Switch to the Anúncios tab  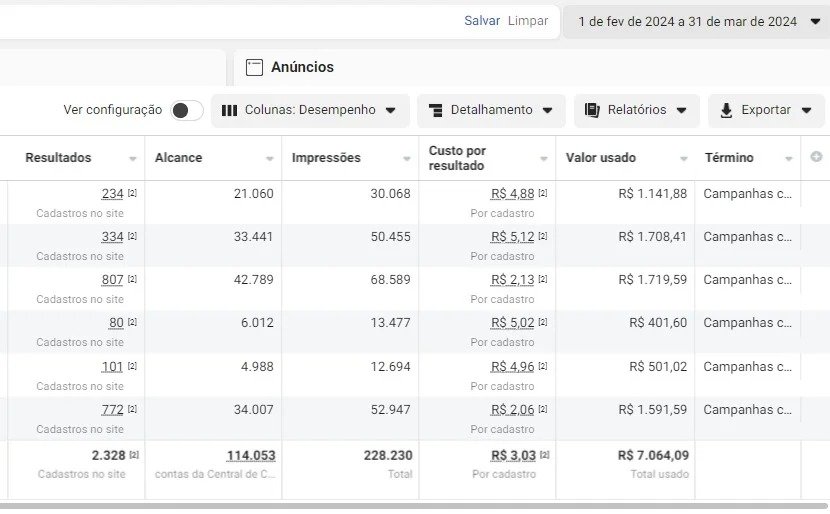tap(302, 67)
